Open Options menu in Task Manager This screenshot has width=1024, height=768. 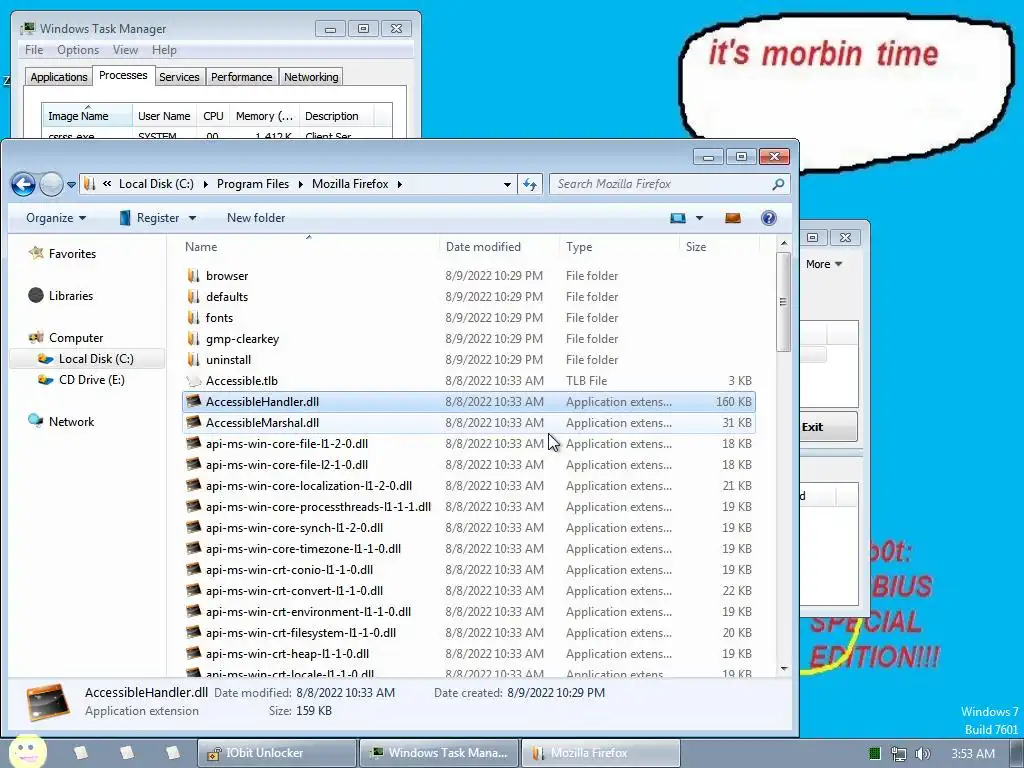coord(78,50)
